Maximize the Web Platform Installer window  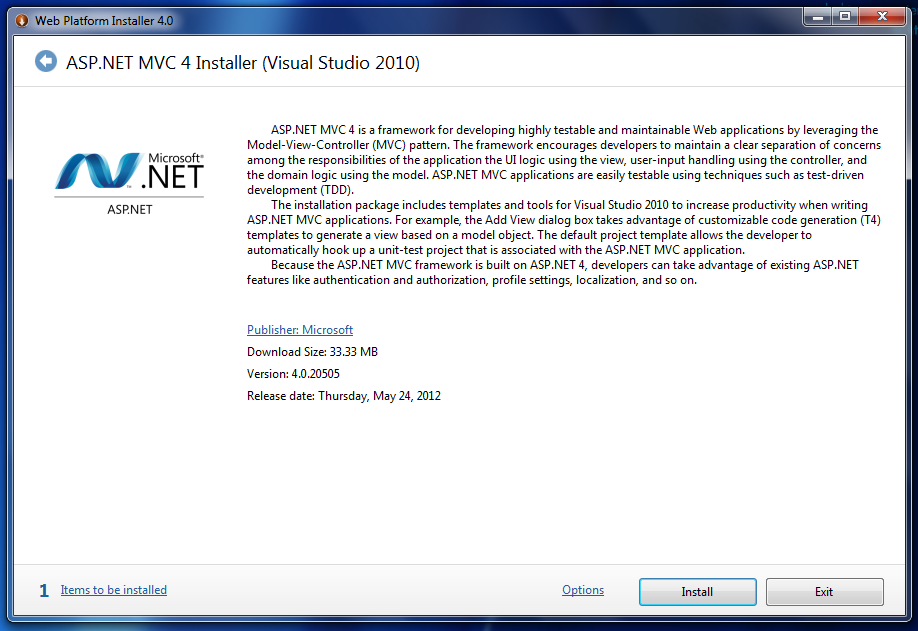[845, 17]
